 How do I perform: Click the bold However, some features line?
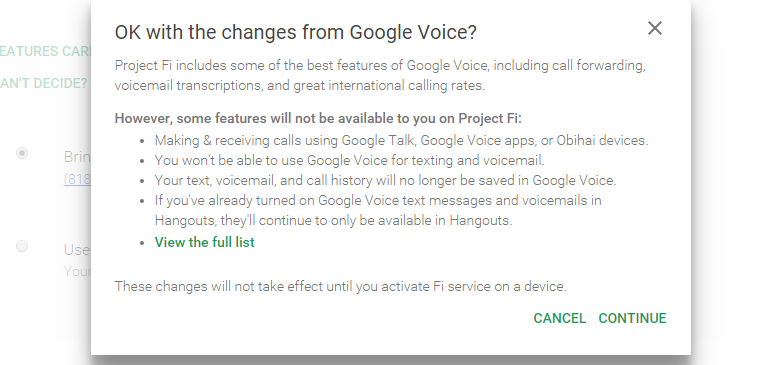(x=318, y=119)
